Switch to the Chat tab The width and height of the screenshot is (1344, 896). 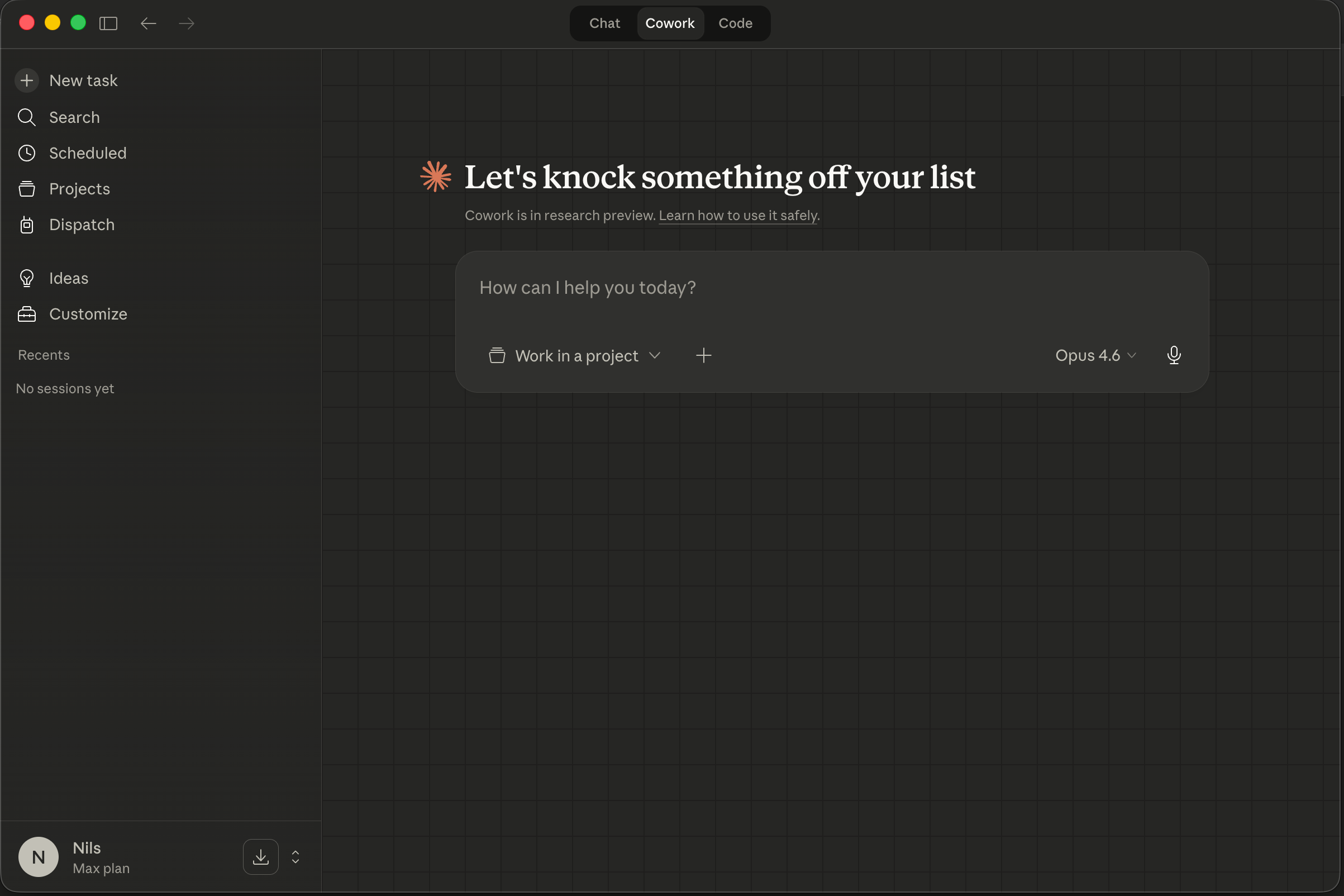click(604, 23)
